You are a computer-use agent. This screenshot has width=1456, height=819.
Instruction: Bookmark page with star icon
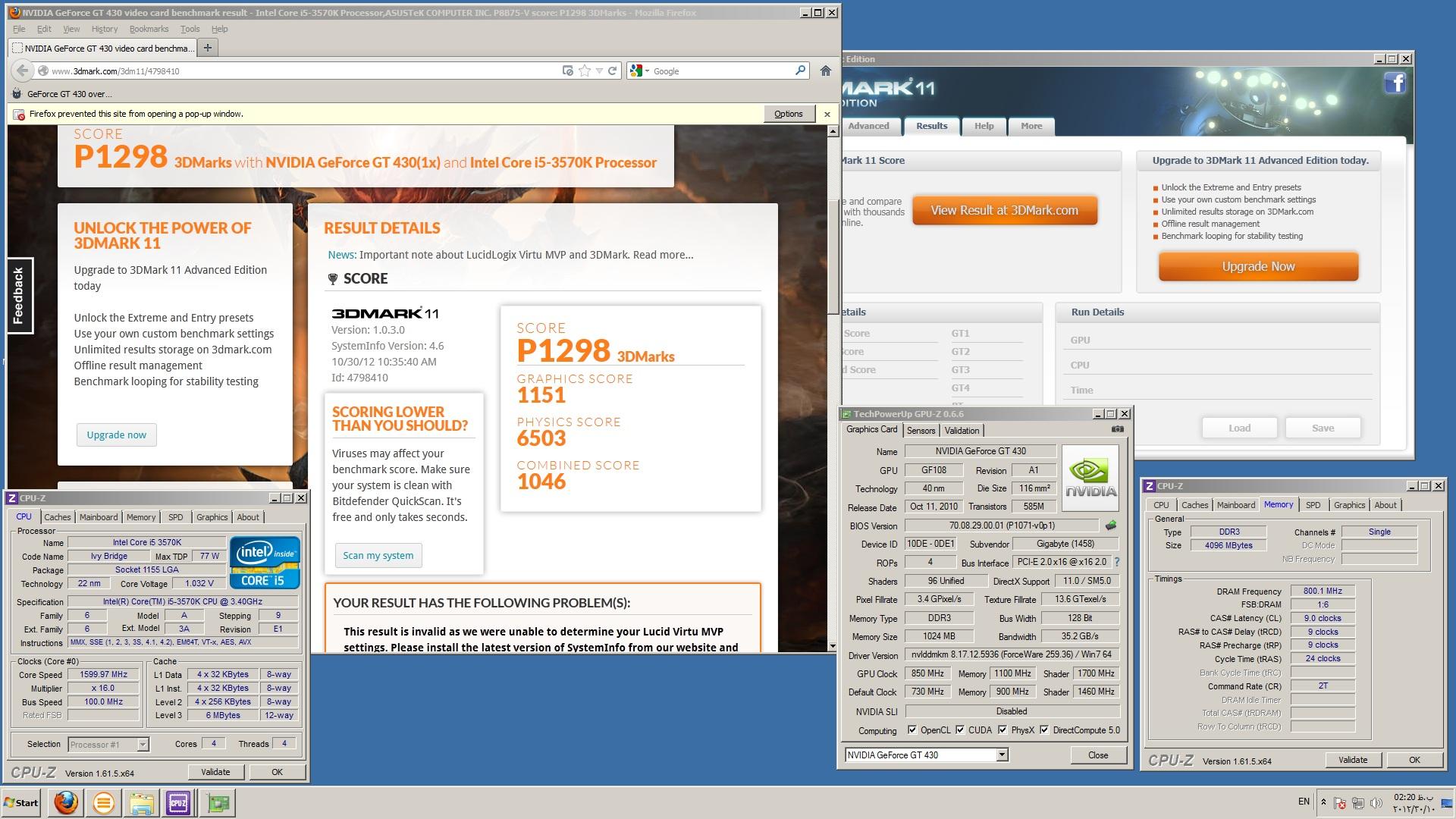click(585, 71)
